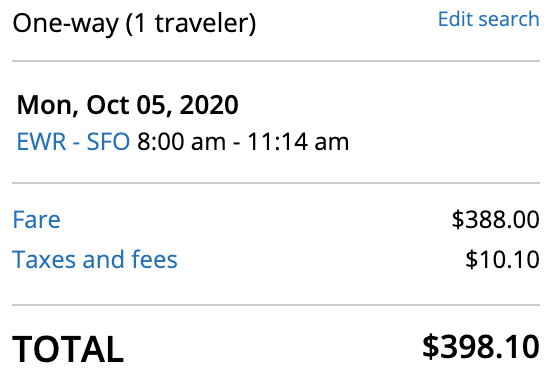Click the Edit search link
This screenshot has width=554, height=372.
coord(489,19)
